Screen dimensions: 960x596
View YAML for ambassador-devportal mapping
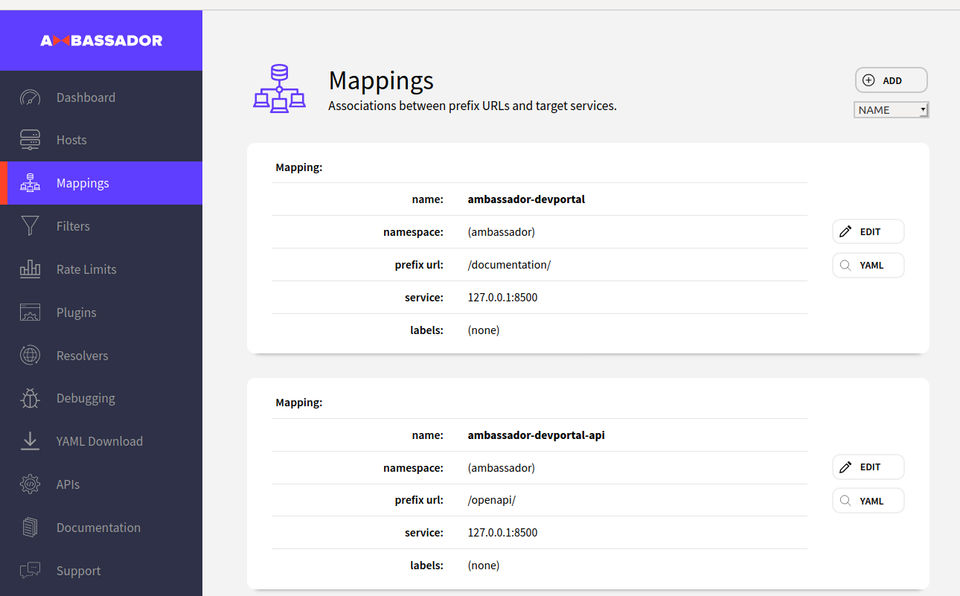point(868,265)
